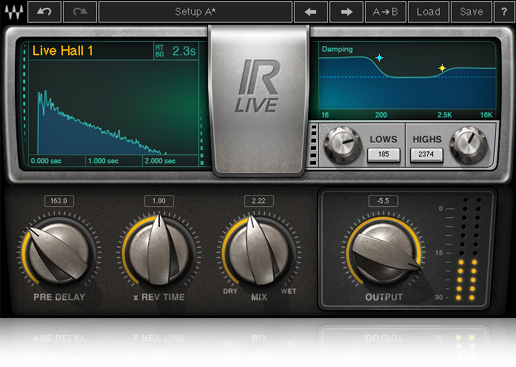Click the HIGHS frequency value 2374 field
The width and height of the screenshot is (516, 367).
(x=426, y=155)
